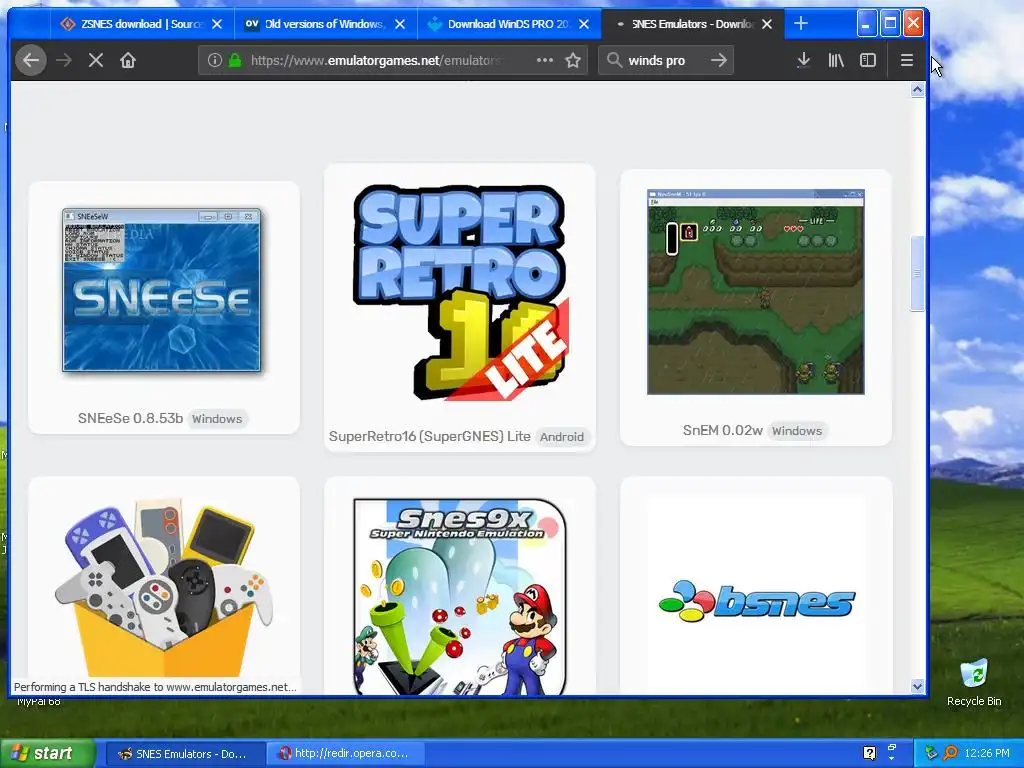Click the Windows tag beside SnEM
This screenshot has height=768, width=1024.
click(x=797, y=431)
